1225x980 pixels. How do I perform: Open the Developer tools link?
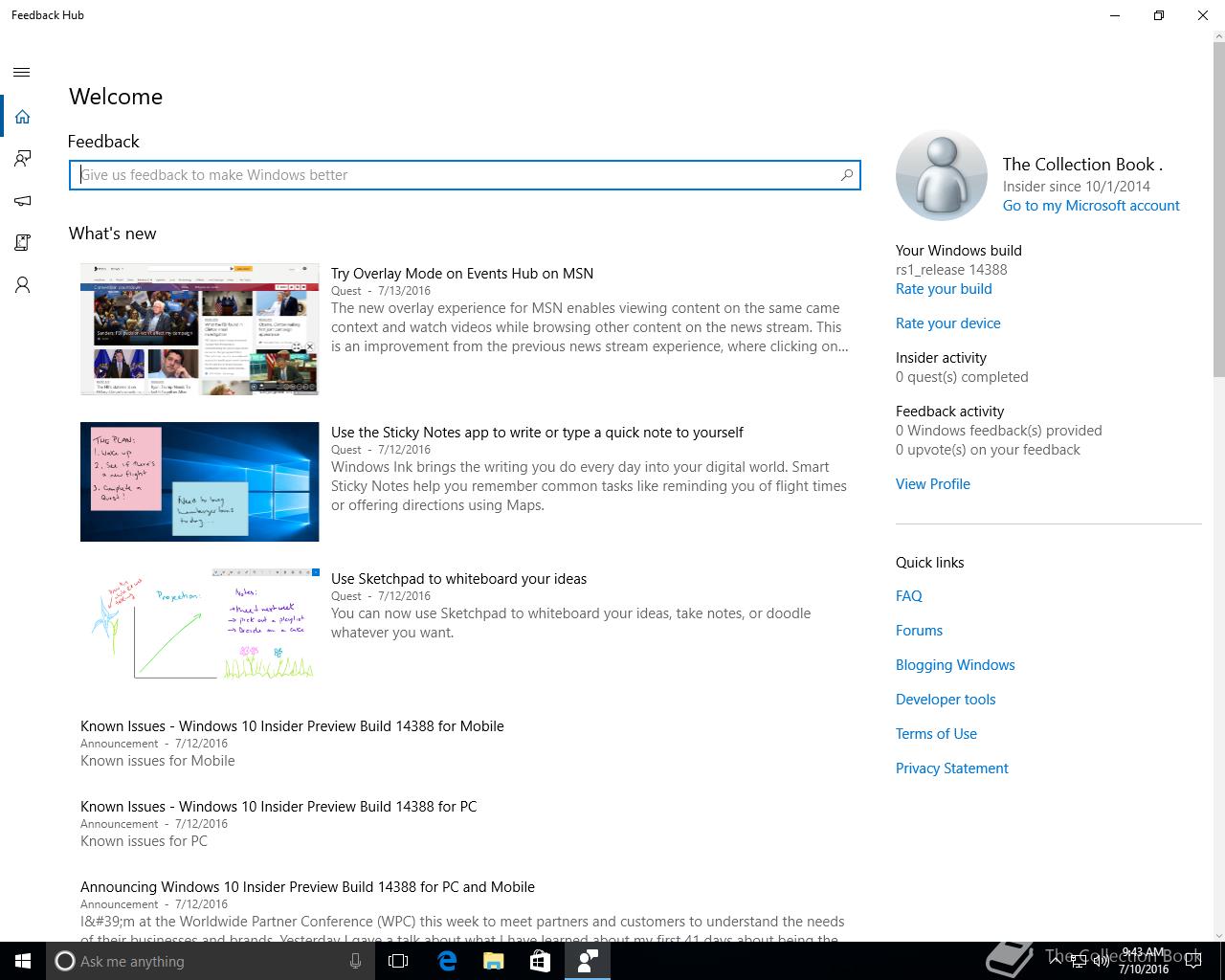point(946,700)
